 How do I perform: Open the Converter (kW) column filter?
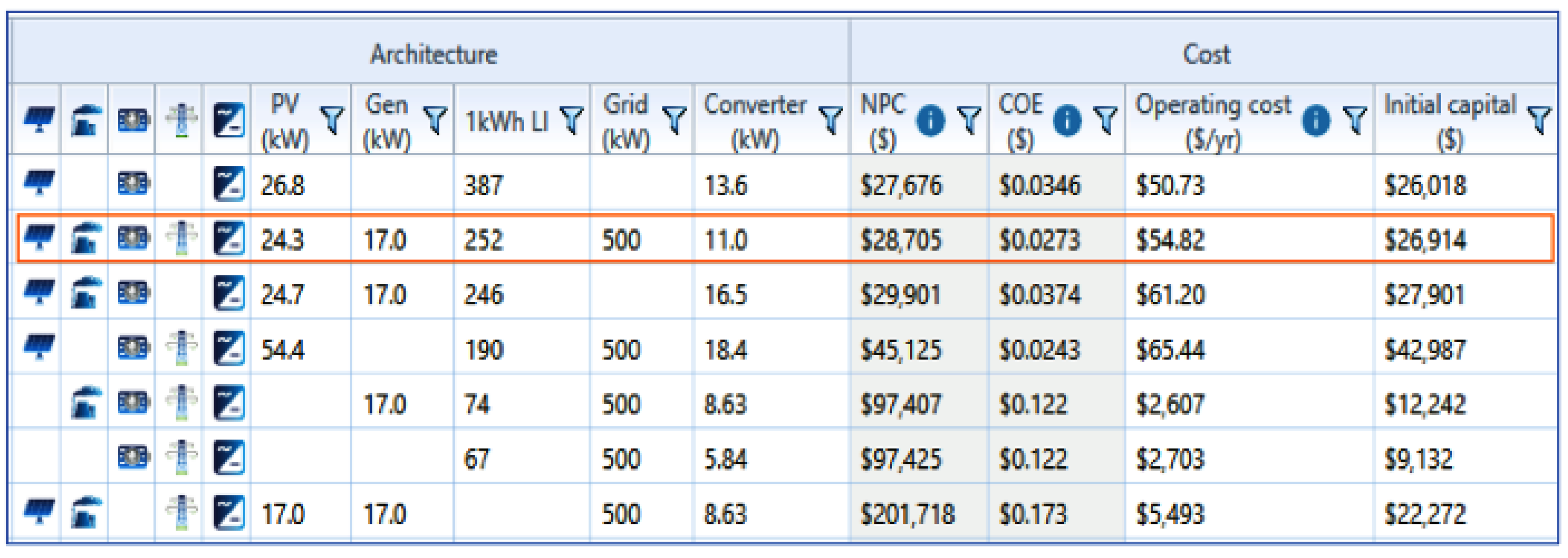(x=831, y=119)
